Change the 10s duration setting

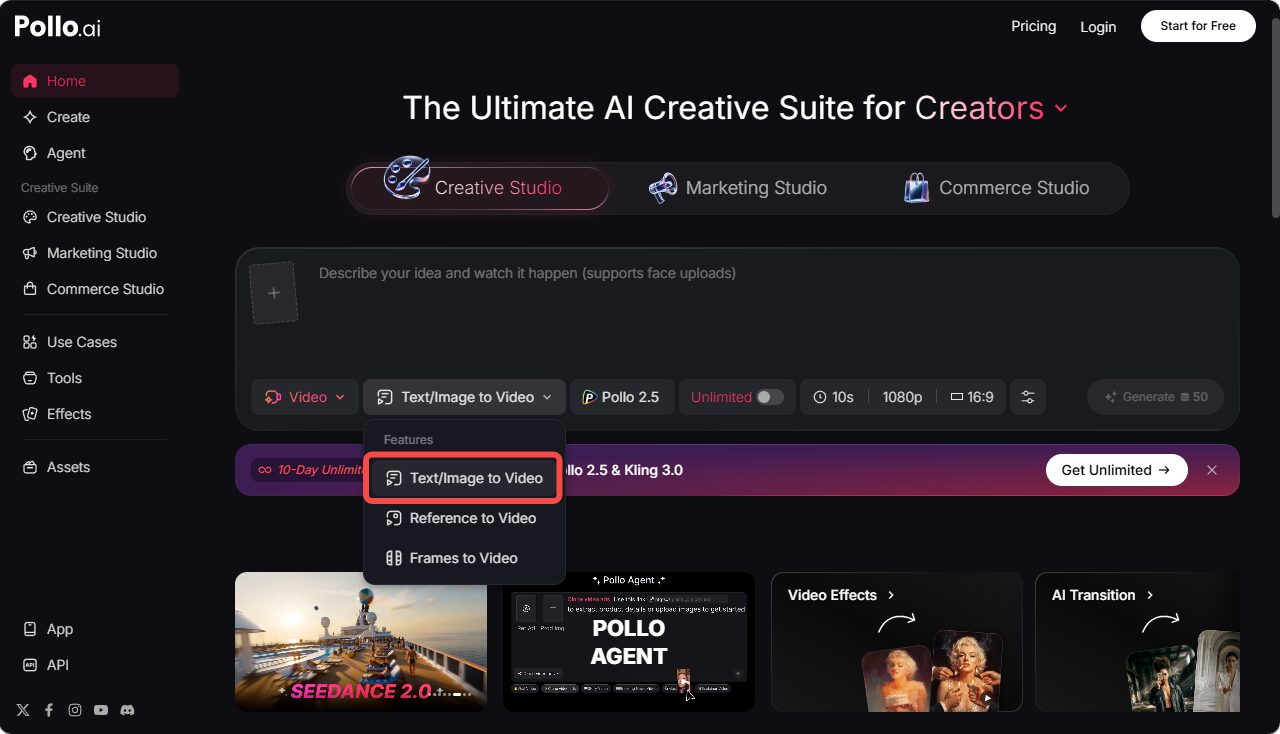coord(834,397)
